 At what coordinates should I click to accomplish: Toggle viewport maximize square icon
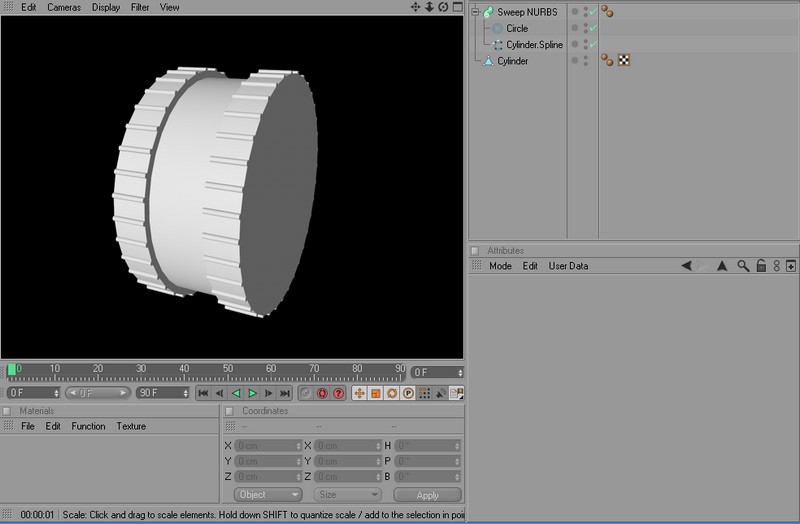click(458, 7)
